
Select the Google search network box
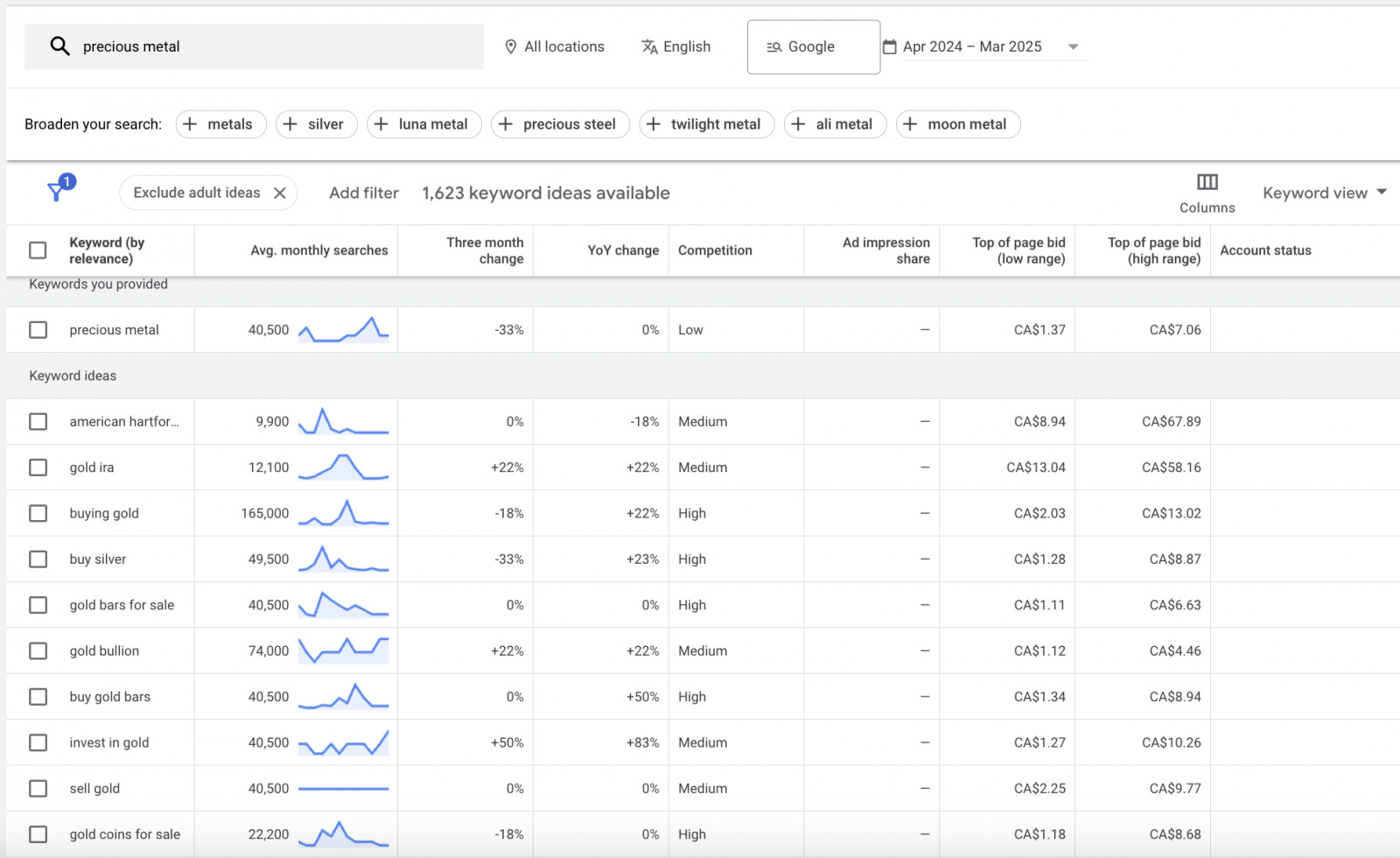coord(813,47)
